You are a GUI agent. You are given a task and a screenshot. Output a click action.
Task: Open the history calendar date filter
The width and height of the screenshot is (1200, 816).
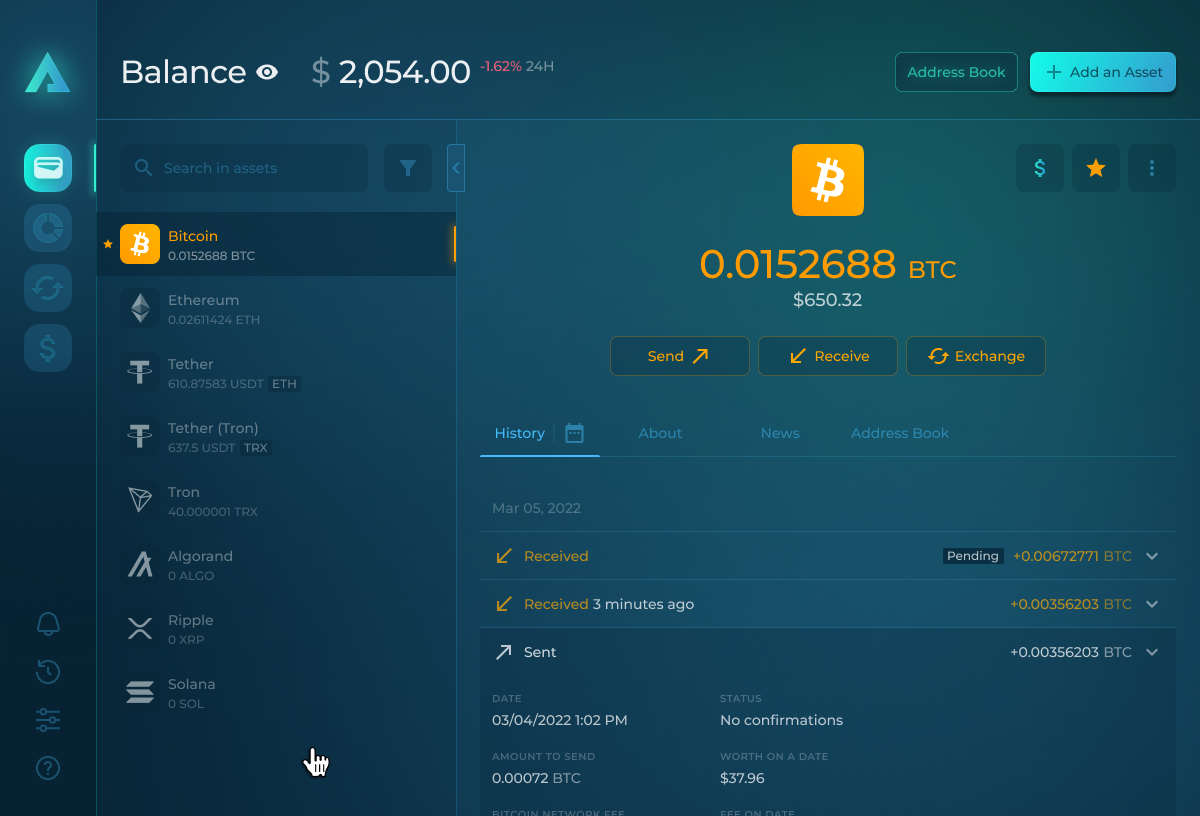[x=574, y=433]
